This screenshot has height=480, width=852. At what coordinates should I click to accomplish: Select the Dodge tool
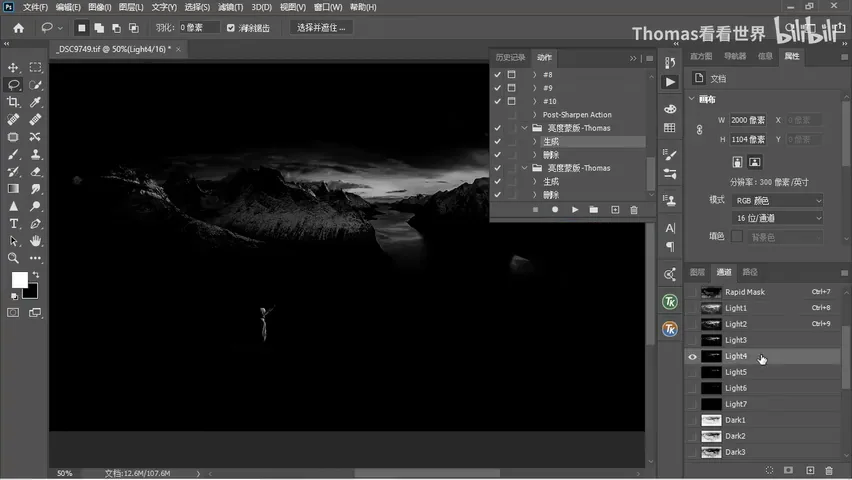[x=35, y=206]
